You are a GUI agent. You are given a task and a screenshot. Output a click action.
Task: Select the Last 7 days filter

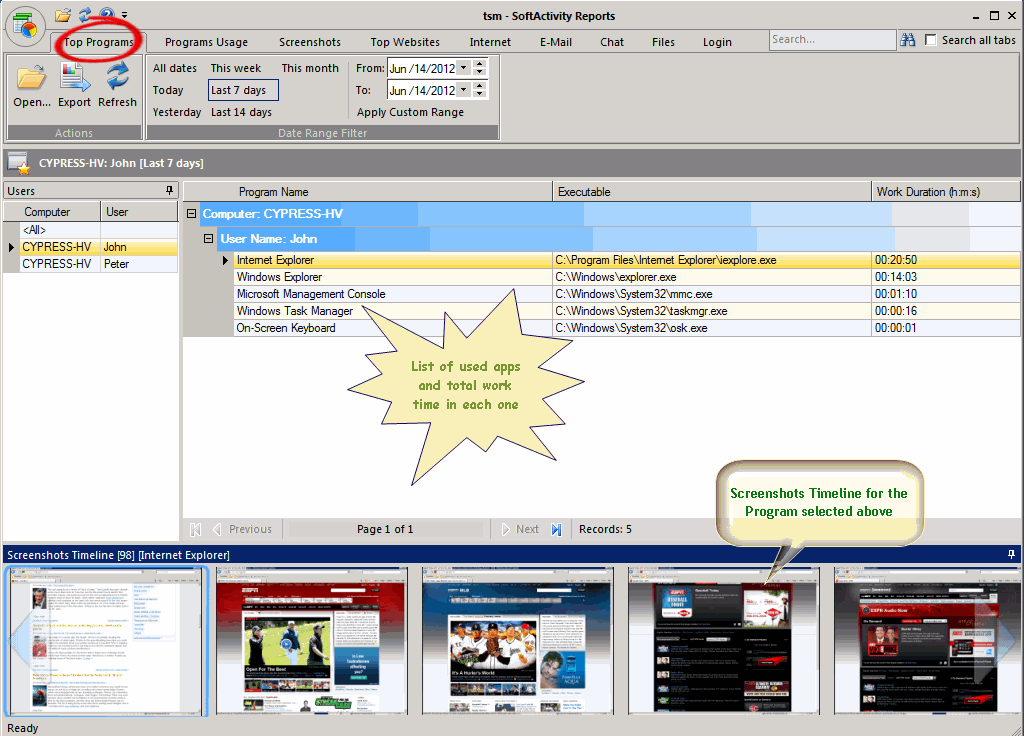pos(243,90)
